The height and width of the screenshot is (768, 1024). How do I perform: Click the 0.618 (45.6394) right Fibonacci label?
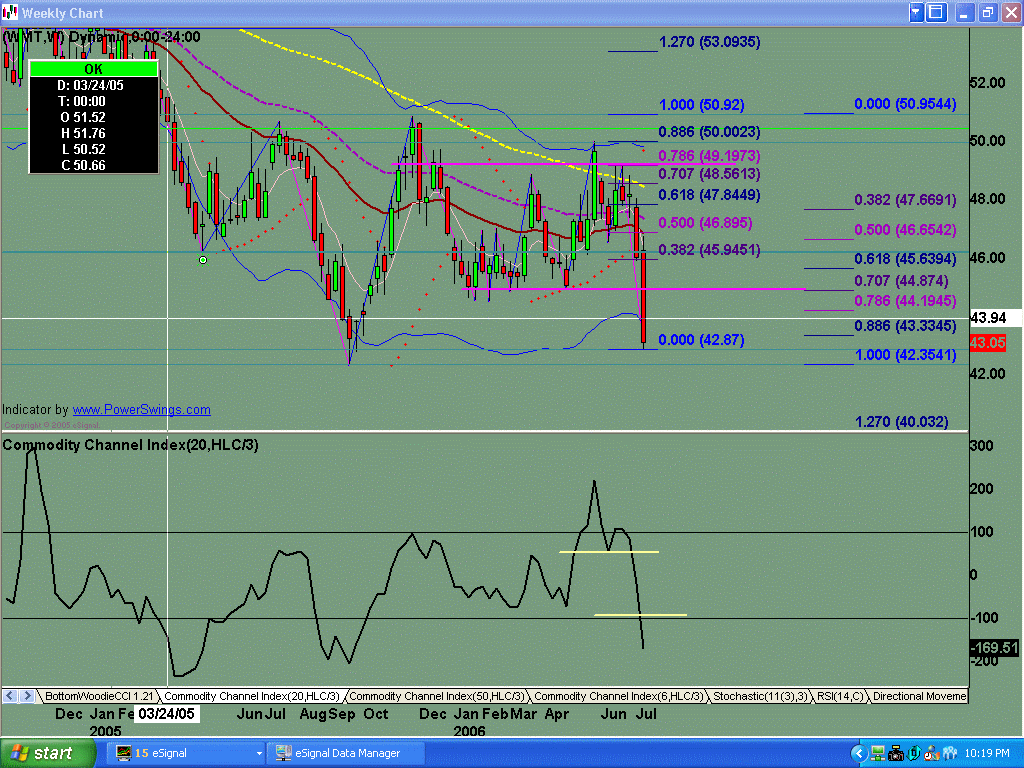[905, 259]
